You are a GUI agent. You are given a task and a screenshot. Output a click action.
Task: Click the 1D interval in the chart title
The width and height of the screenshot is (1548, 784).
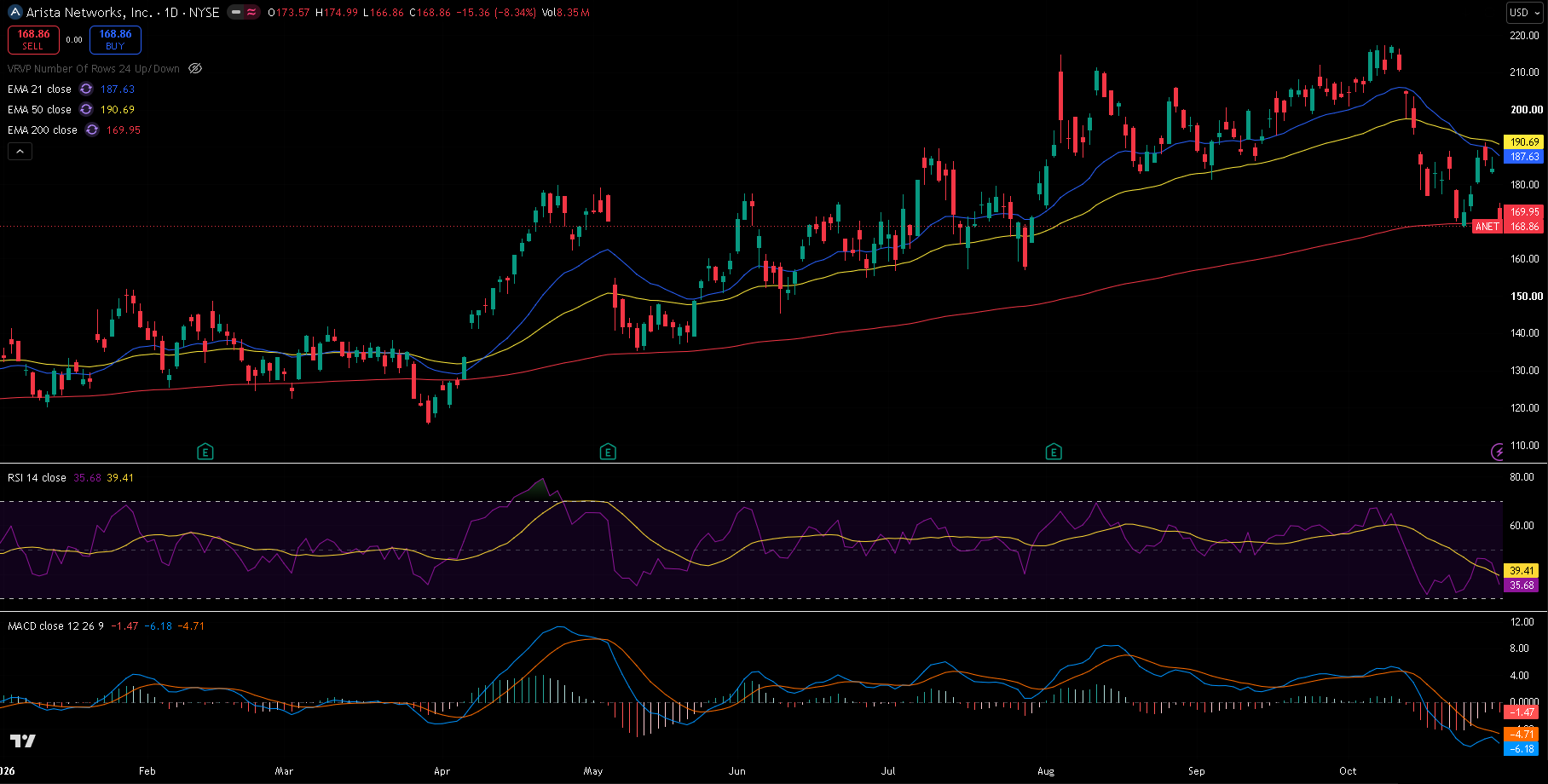[171, 13]
